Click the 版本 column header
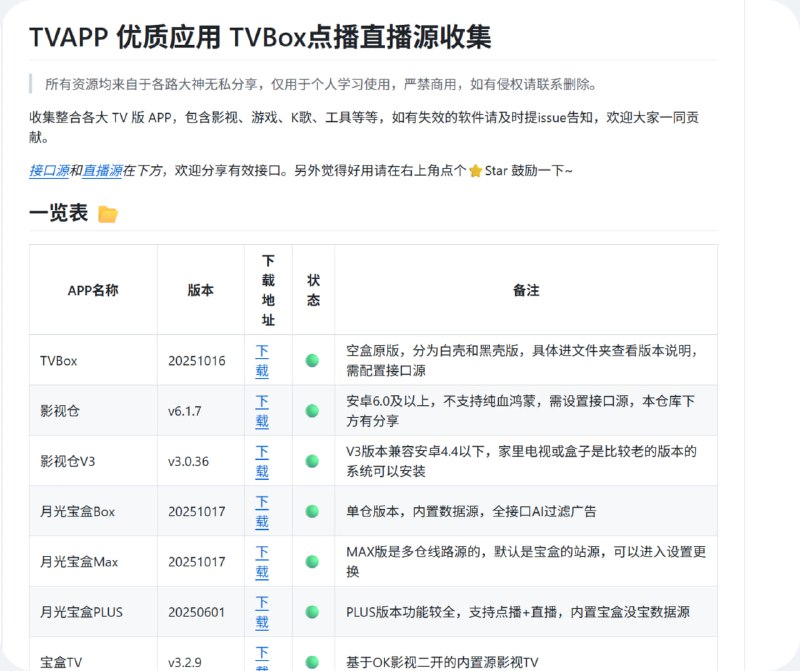 point(201,290)
